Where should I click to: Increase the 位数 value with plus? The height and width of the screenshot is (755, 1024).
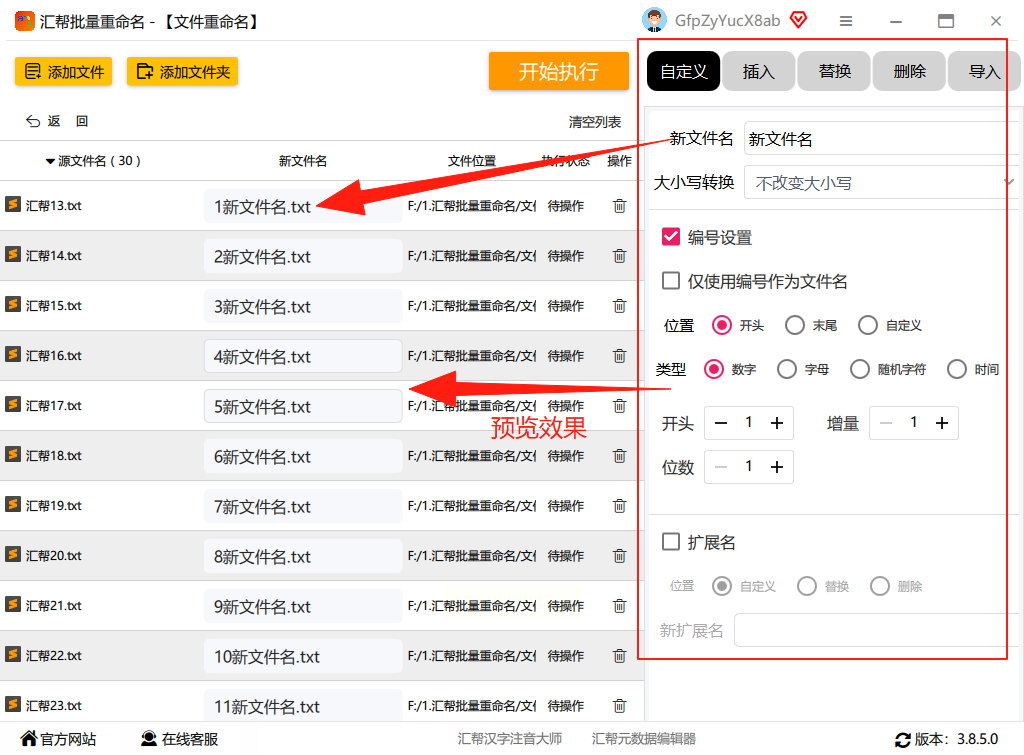click(x=776, y=467)
